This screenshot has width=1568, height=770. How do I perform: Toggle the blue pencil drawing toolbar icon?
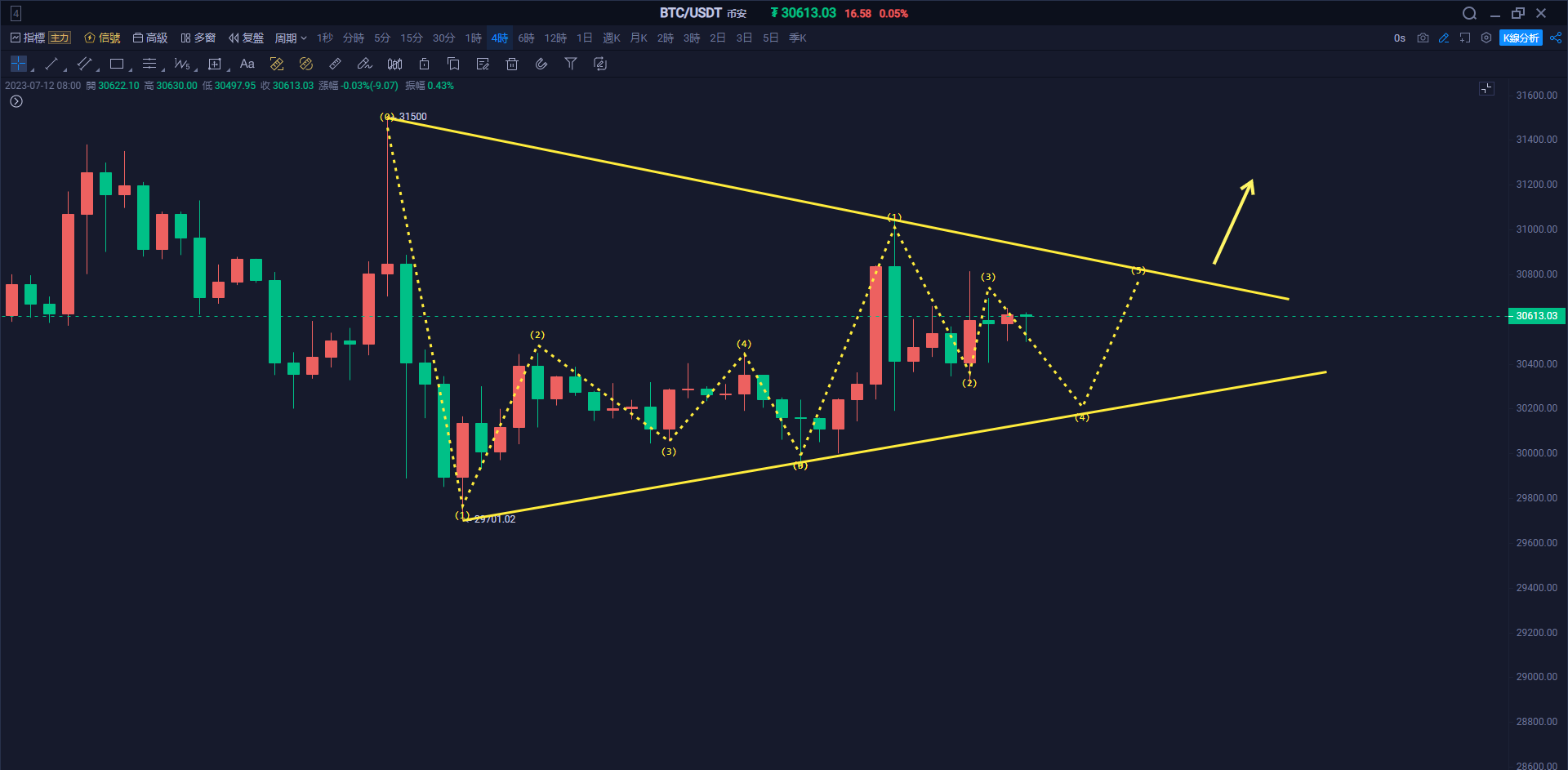(x=1444, y=38)
